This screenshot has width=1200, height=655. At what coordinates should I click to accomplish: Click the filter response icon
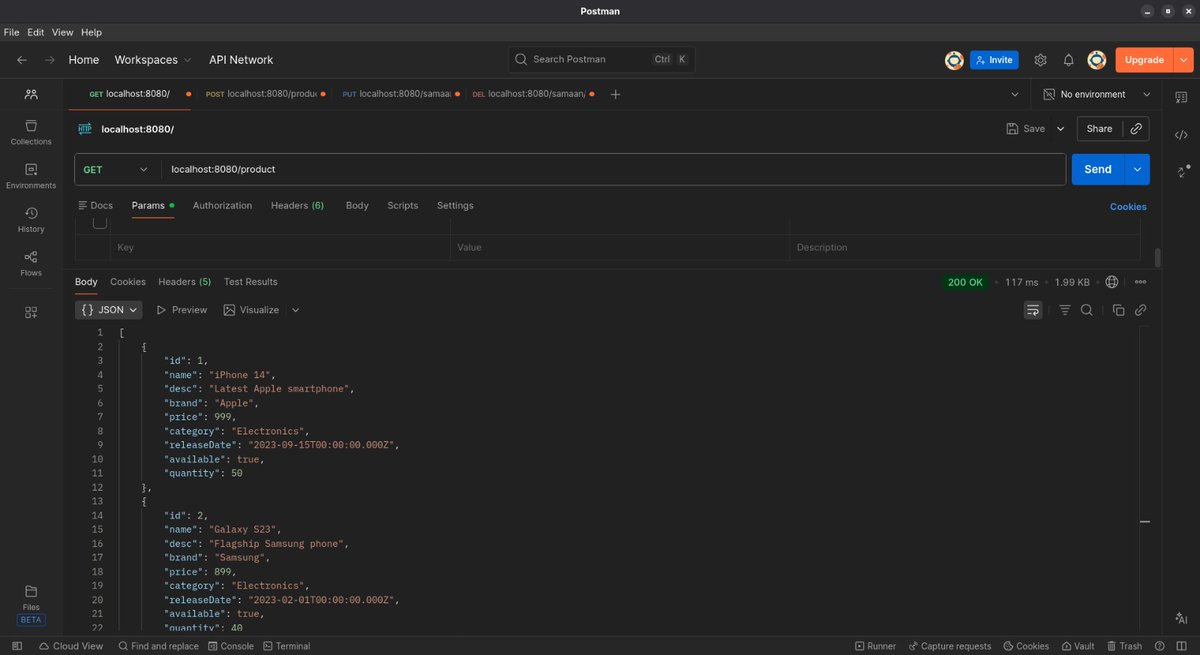[1065, 310]
